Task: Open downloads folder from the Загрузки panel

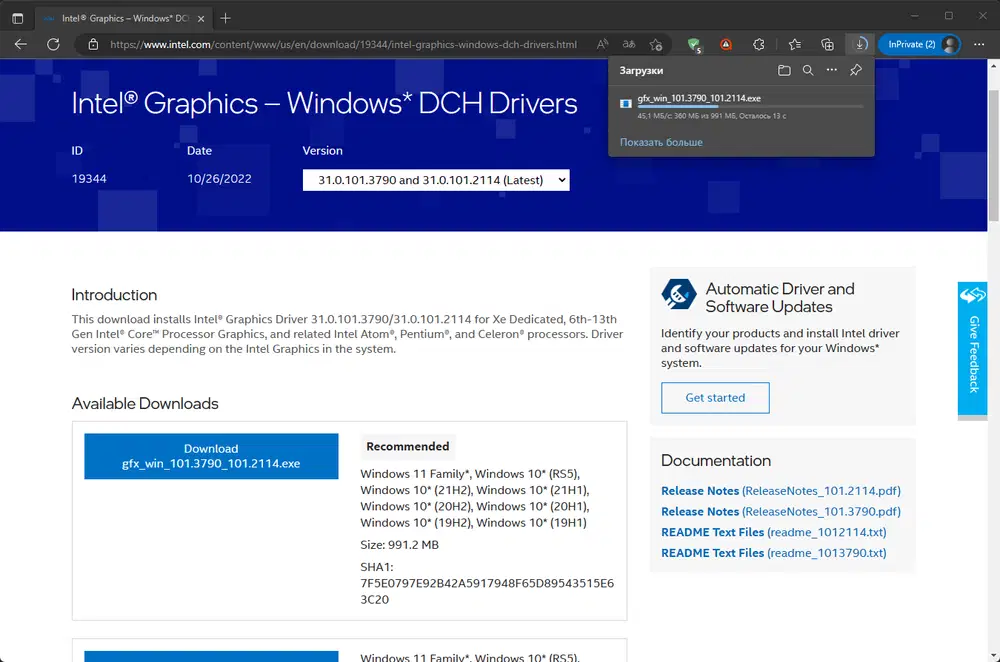Action: click(x=784, y=71)
